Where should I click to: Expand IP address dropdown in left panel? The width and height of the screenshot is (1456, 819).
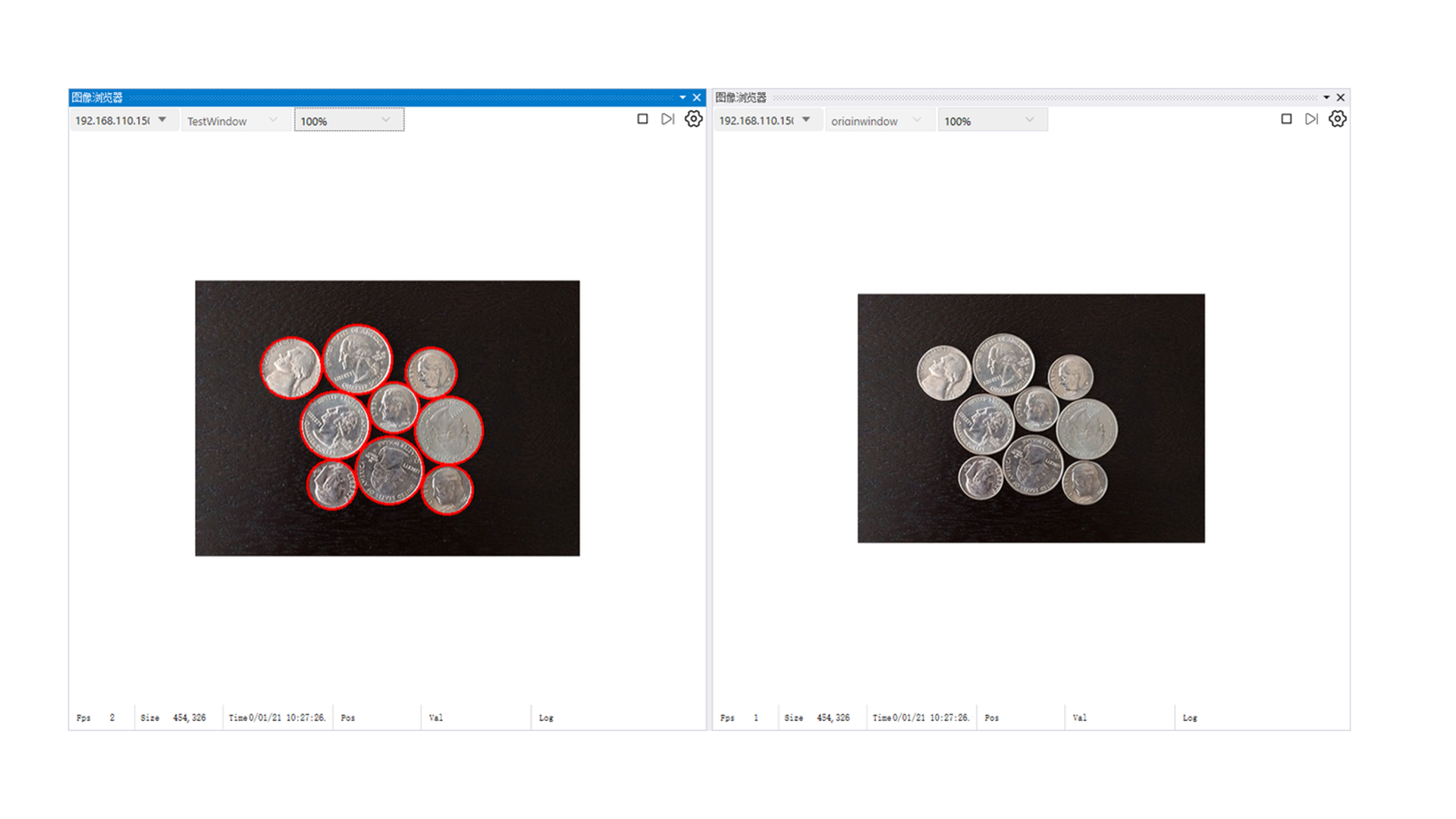pos(162,120)
